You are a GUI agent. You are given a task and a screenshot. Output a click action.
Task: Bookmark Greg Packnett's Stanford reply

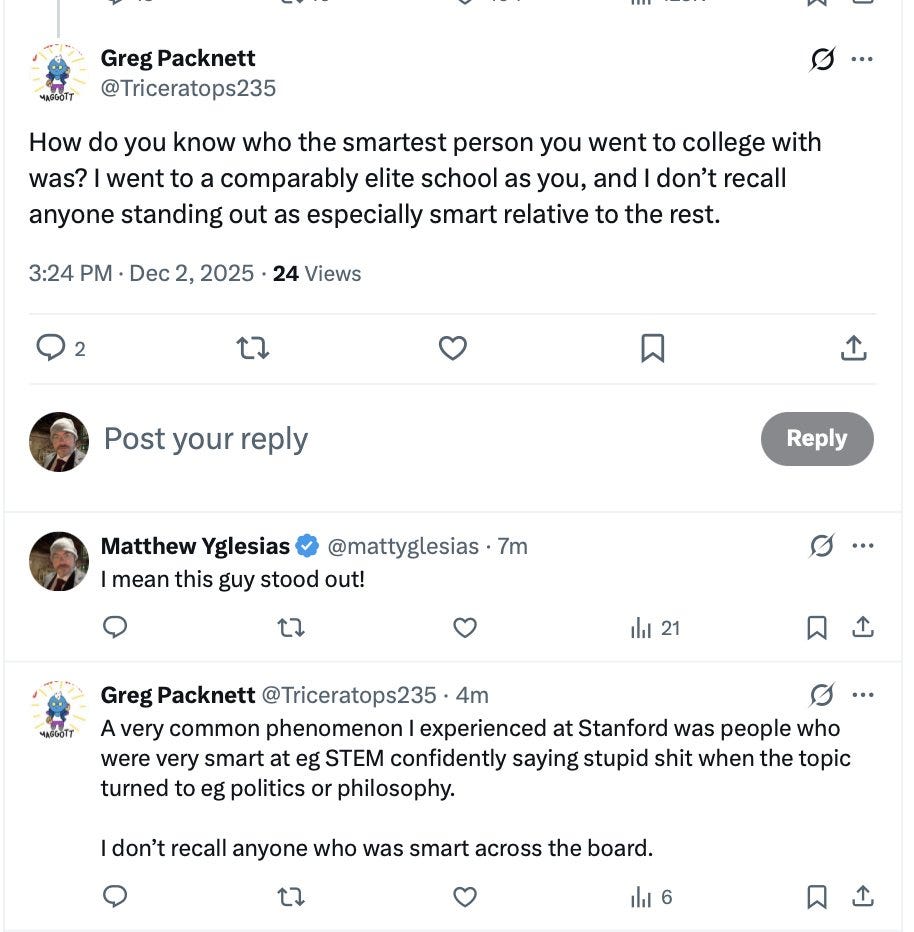[817, 897]
